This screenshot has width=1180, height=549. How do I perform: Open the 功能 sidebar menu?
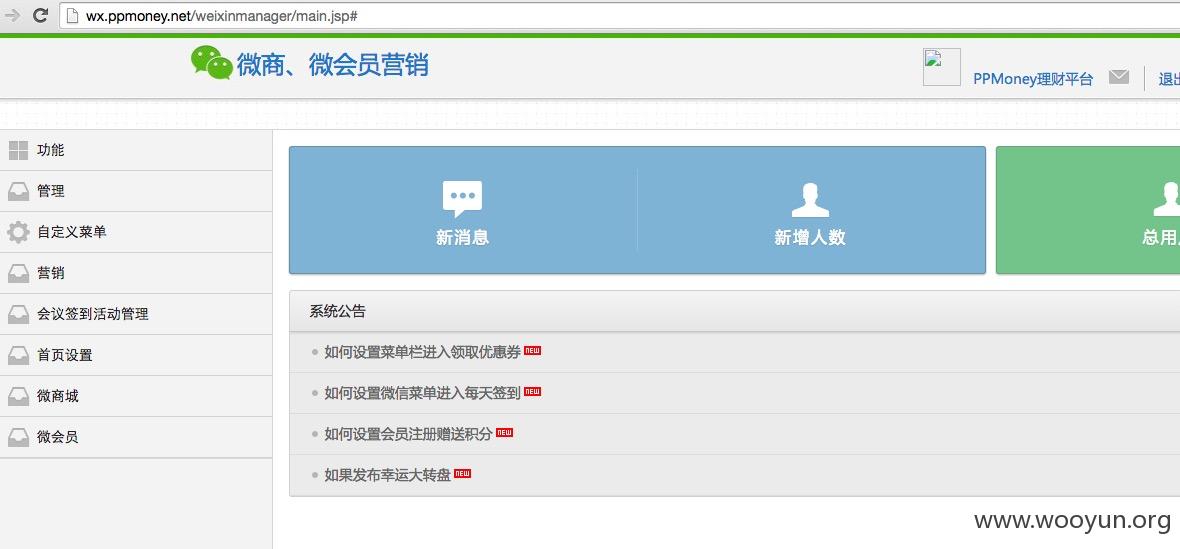[136, 150]
